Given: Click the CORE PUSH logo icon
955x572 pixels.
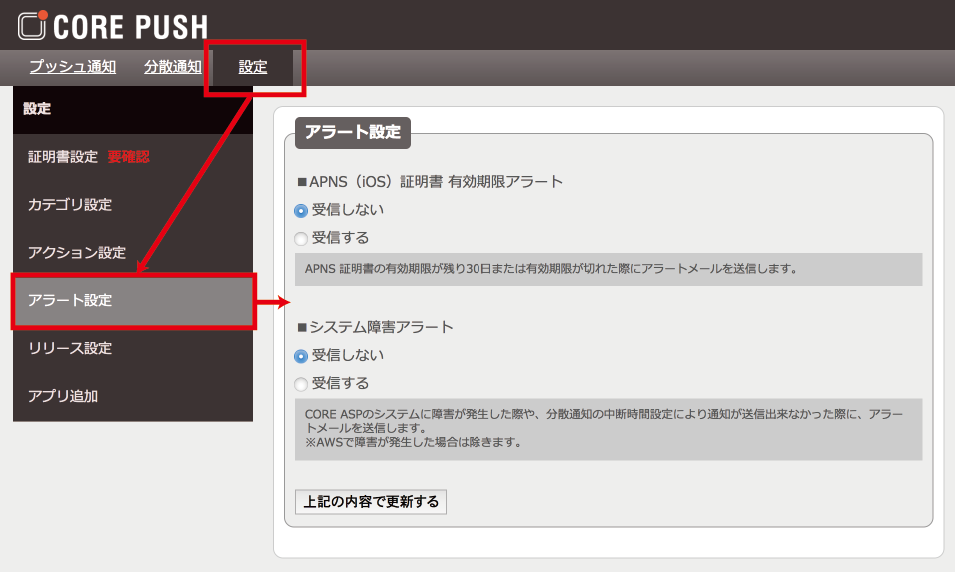Looking at the screenshot, I should [32, 25].
